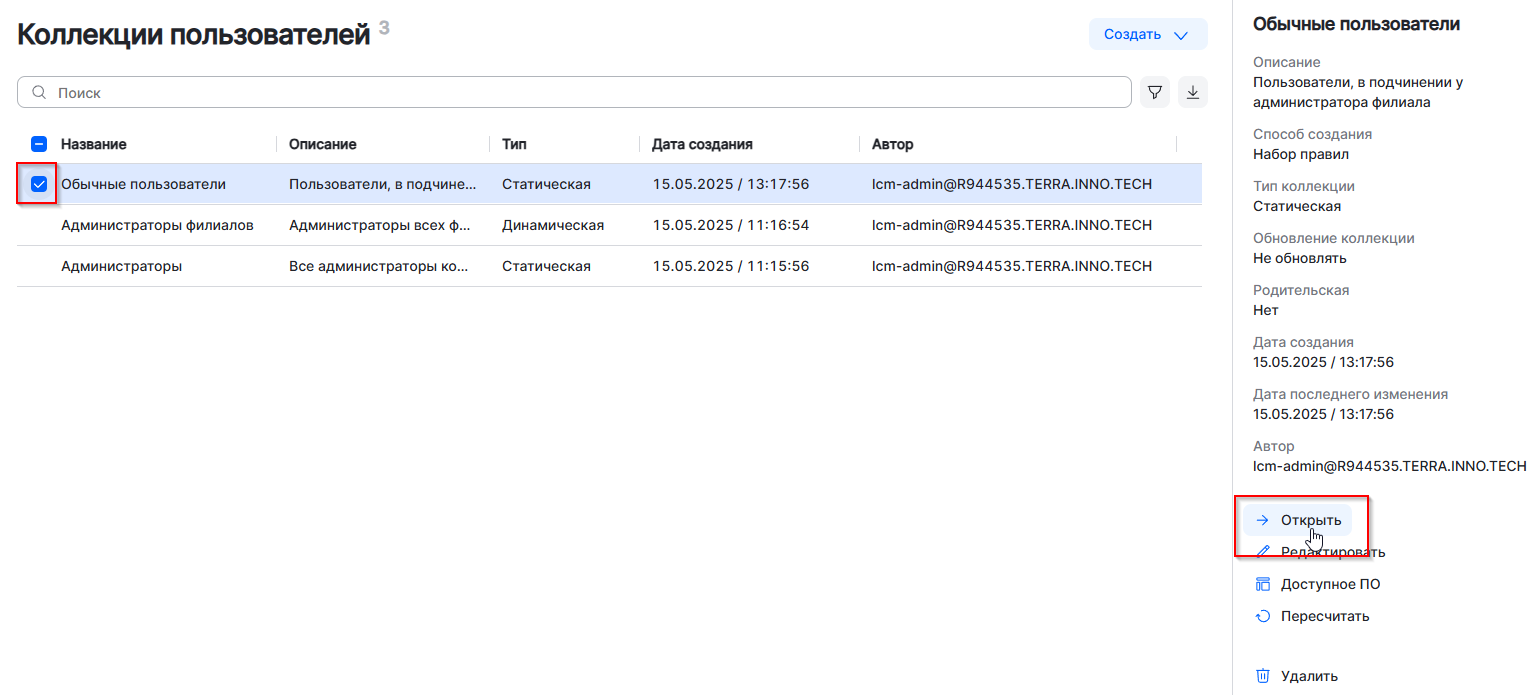Uncheck the Обычные пользователи row checkbox
This screenshot has width=1540, height=695.
(x=37, y=184)
